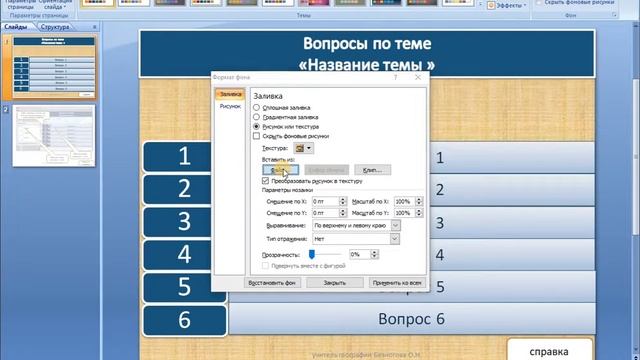This screenshot has width=640, height=360.
Task: Select the Рисунок или текстура option
Action: [x=256, y=127]
